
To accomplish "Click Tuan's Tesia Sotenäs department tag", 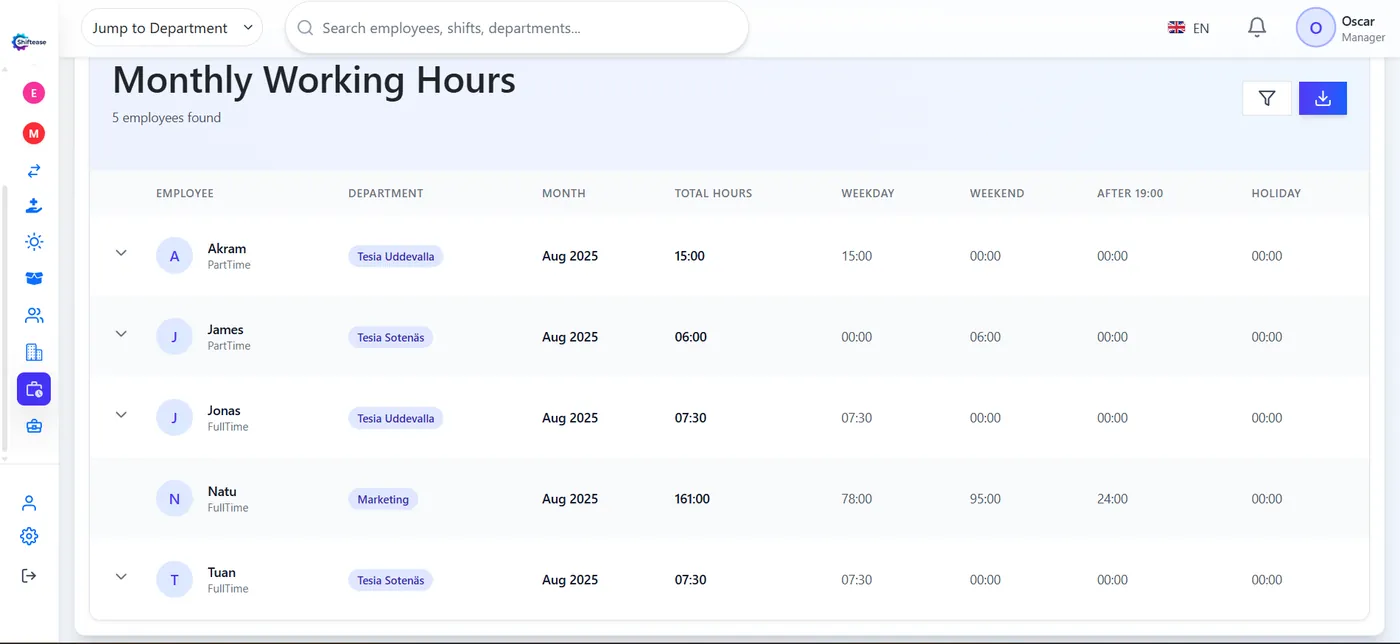I will pyautogui.click(x=391, y=581).
